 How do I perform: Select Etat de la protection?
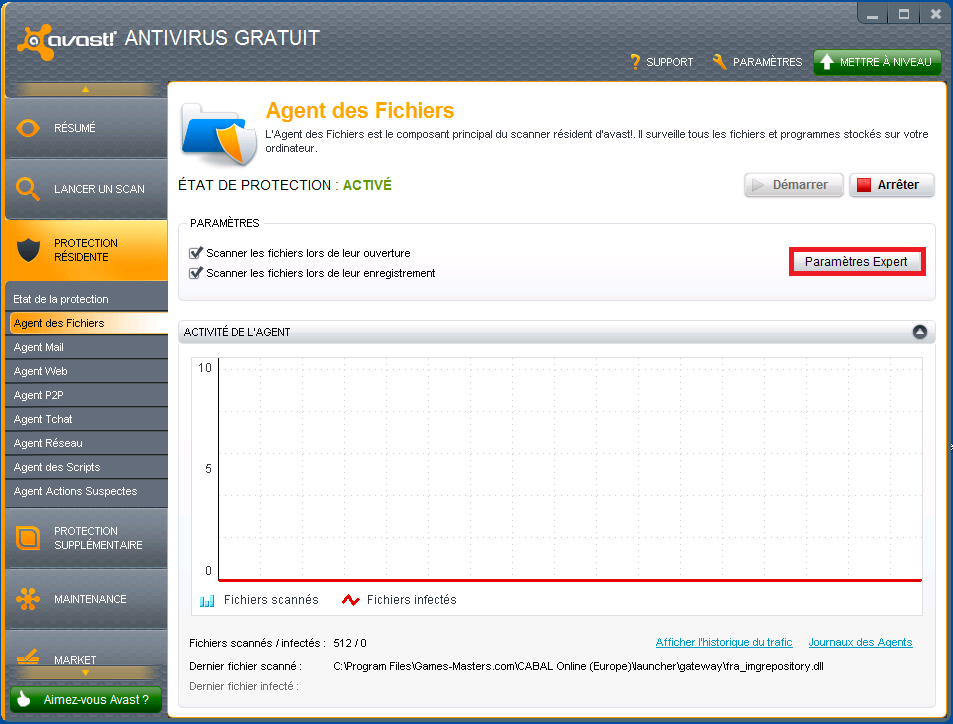click(x=86, y=299)
